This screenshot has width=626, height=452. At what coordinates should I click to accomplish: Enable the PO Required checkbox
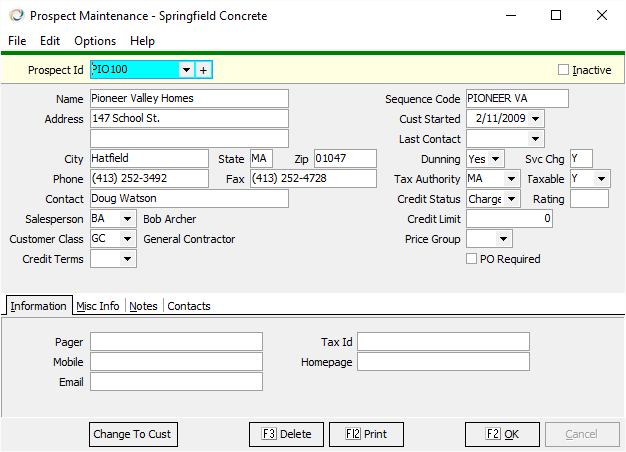pyautogui.click(x=472, y=259)
